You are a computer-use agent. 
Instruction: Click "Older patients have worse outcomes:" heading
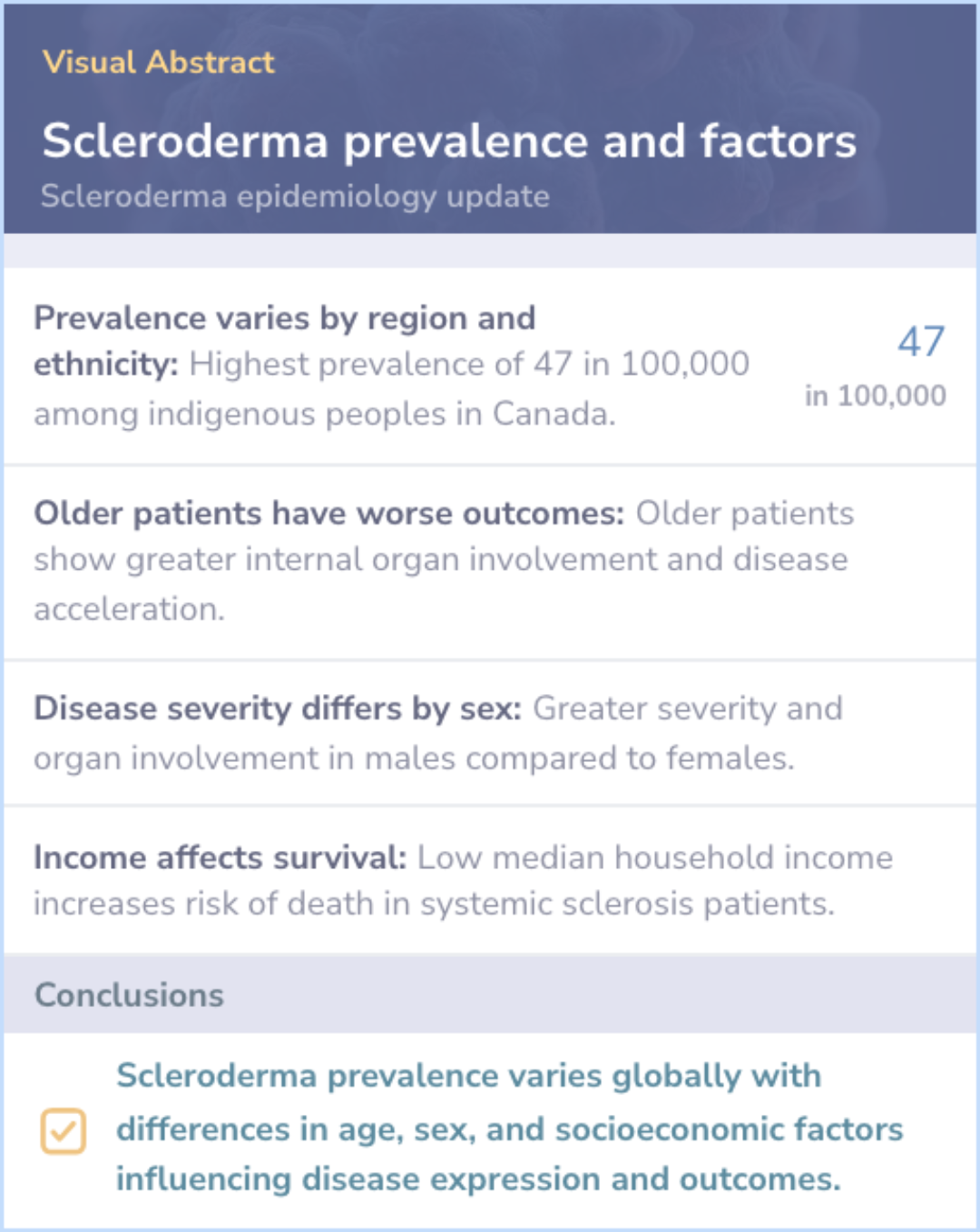[328, 513]
